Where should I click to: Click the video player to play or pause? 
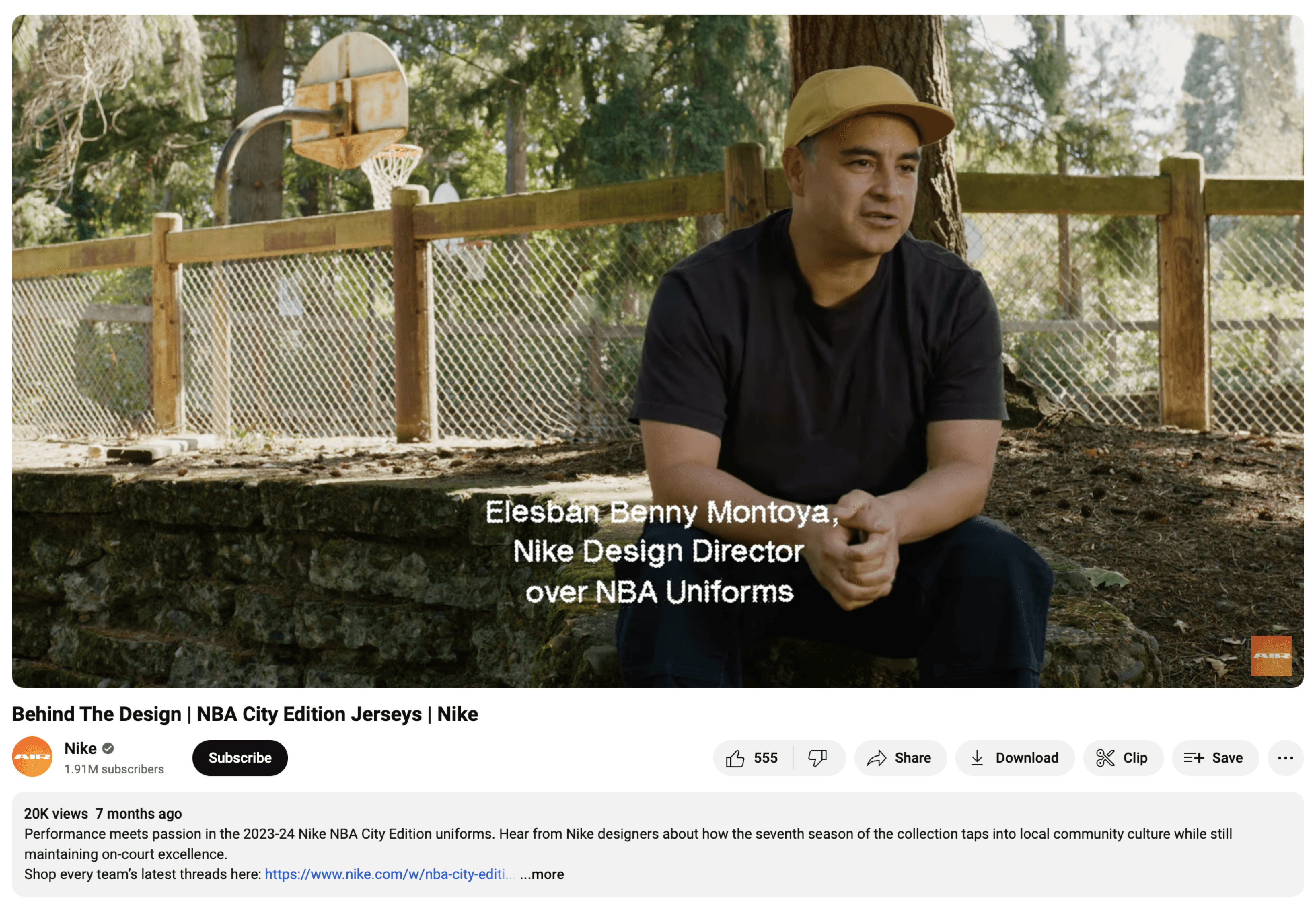click(658, 351)
